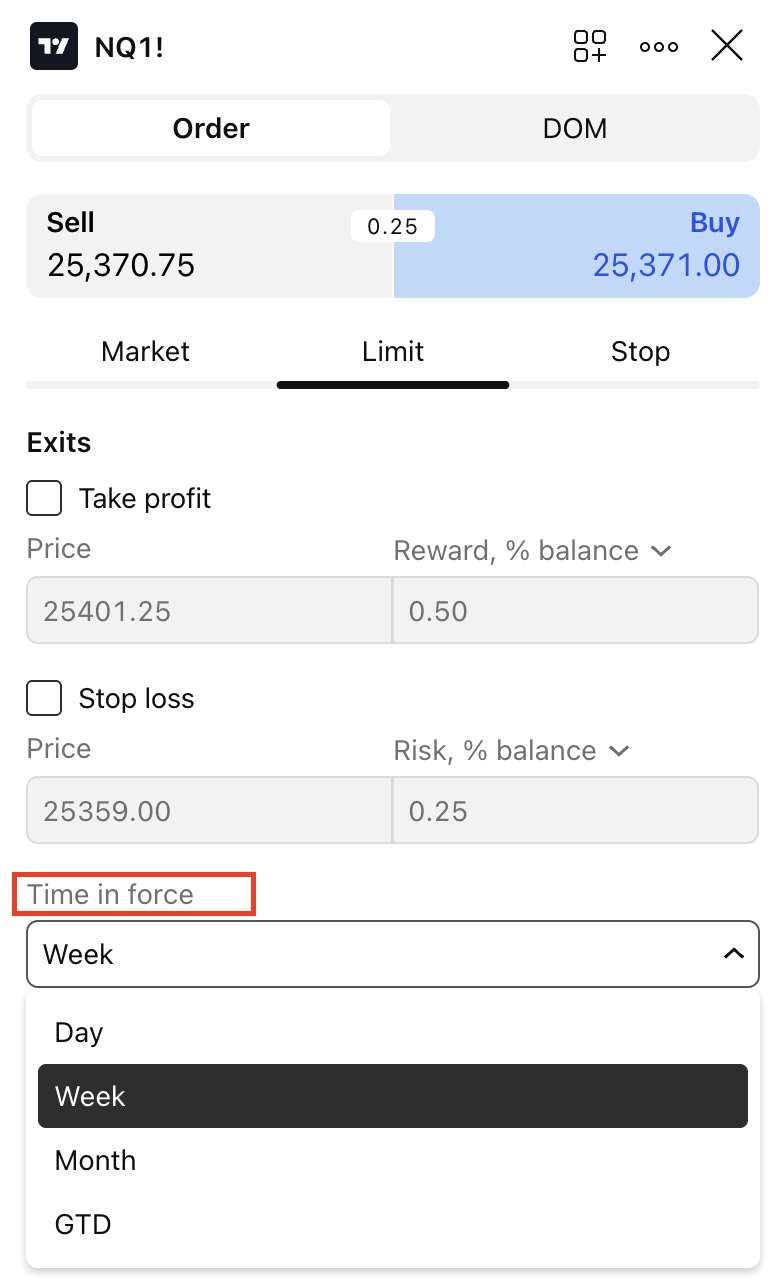The width and height of the screenshot is (784, 1278).
Task: Switch to the Order tab
Action: tap(211, 128)
